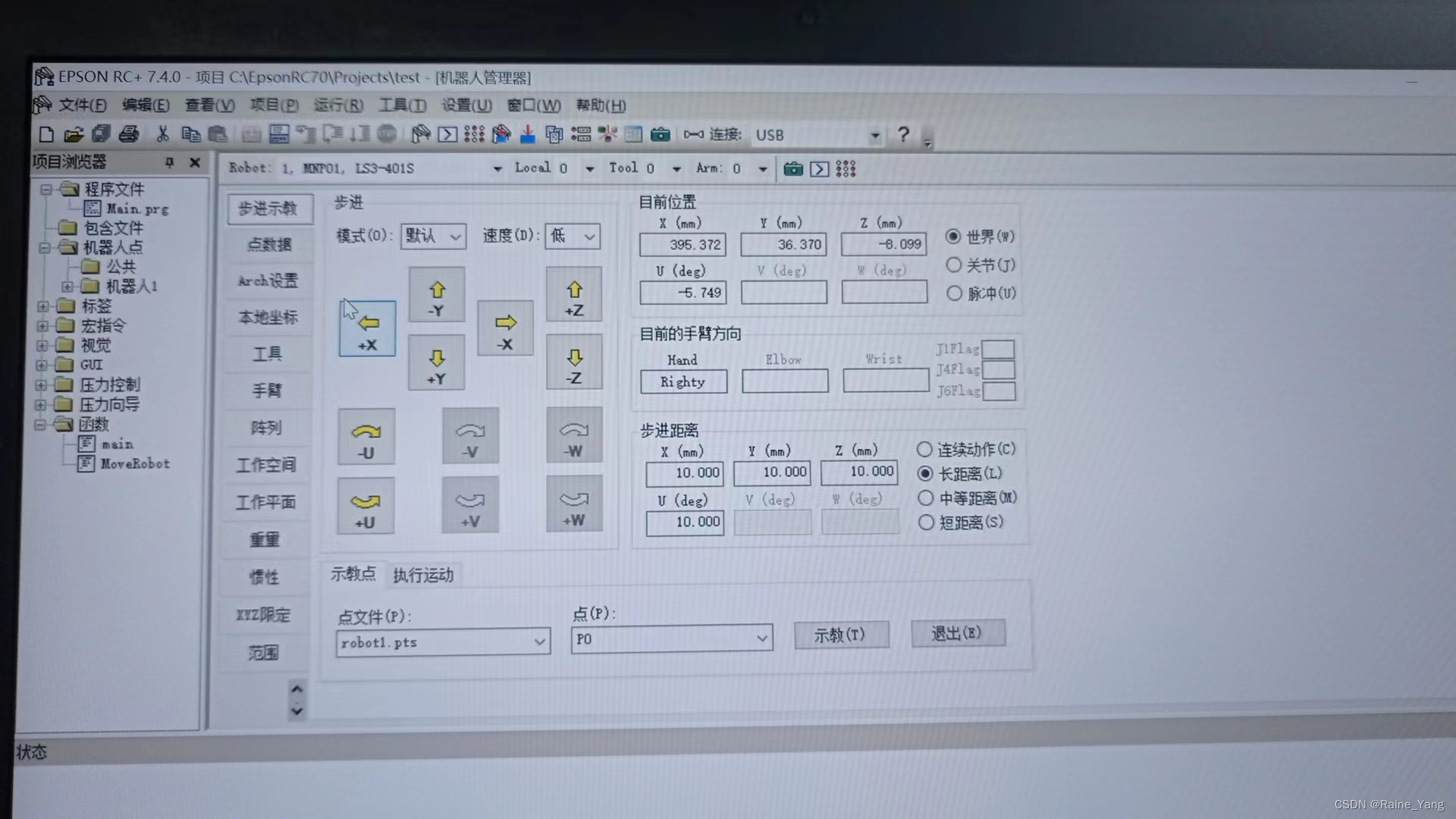Open the XYZ限定 page
Screen dimensions: 1456x819
(263, 615)
